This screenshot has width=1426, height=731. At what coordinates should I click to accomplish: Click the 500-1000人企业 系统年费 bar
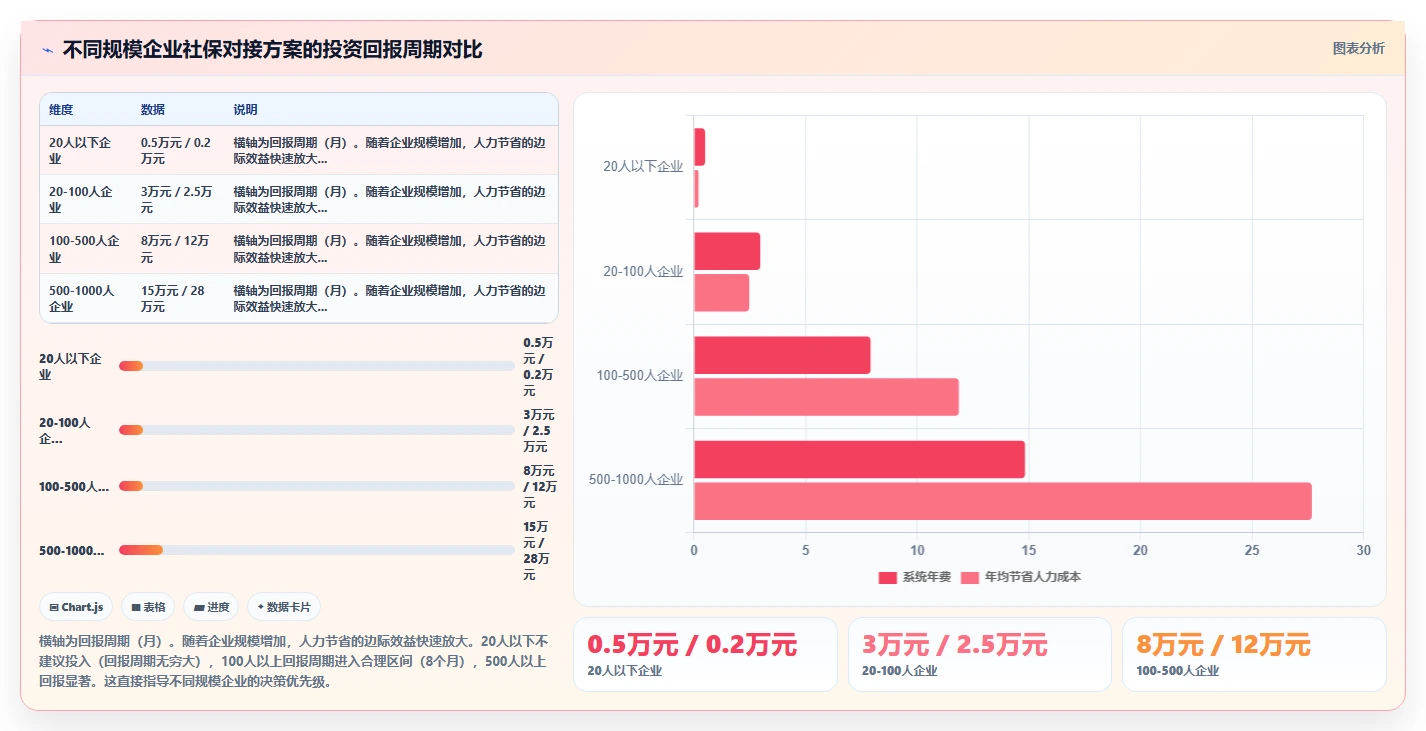coord(859,459)
